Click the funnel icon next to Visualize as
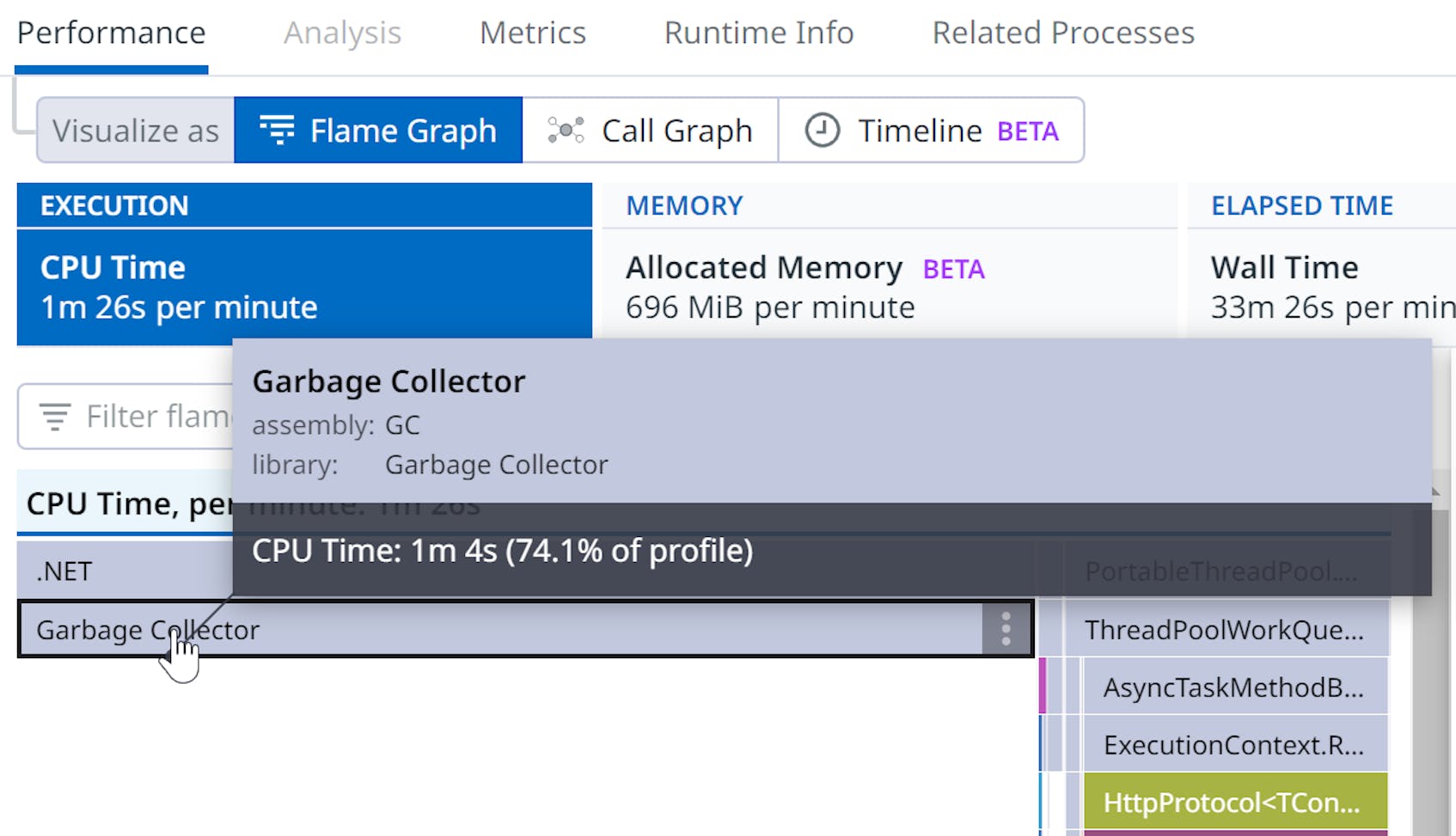 point(277,131)
